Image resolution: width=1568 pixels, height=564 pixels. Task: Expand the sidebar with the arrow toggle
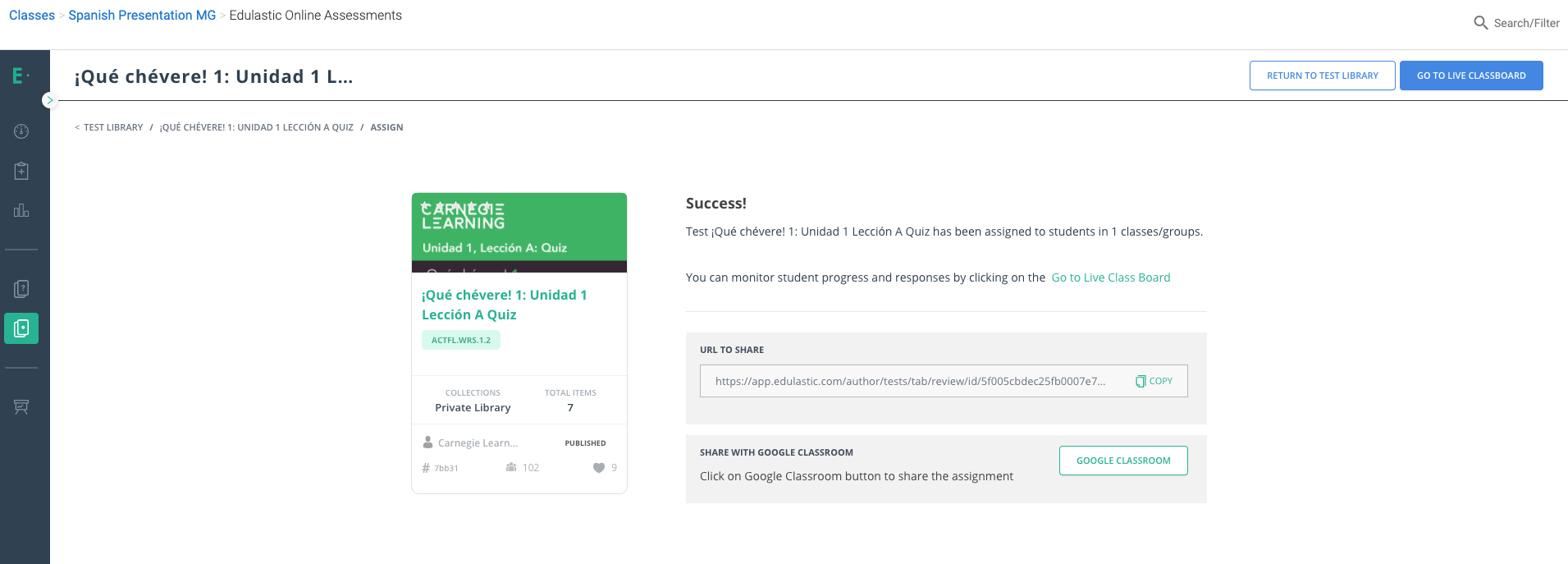click(x=49, y=100)
